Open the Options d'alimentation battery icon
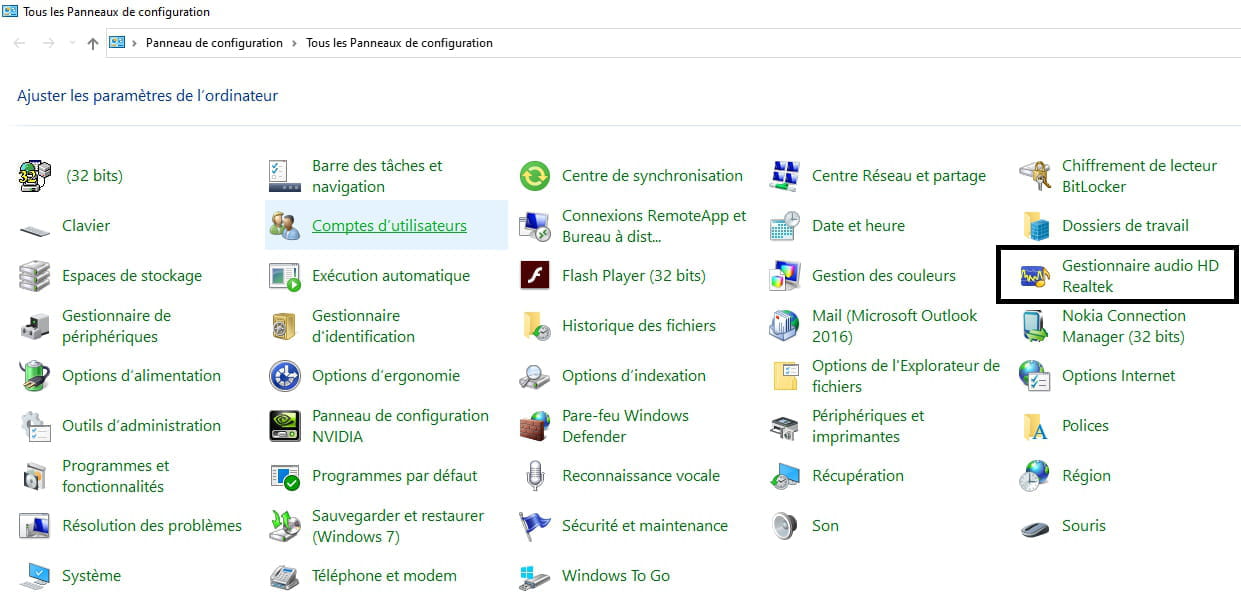Screen dimensions: 1241x614 (35, 376)
